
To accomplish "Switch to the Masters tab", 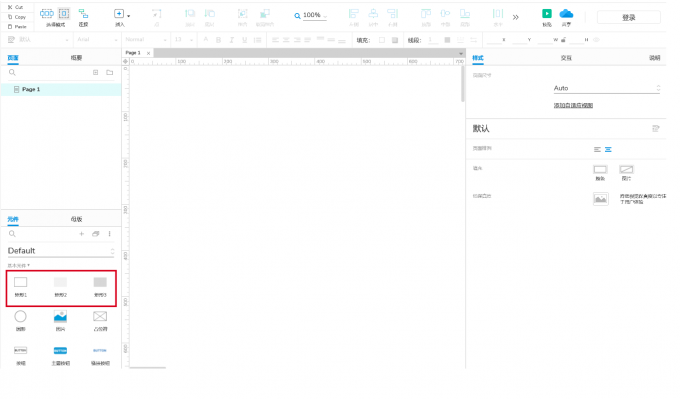I will (76, 219).
